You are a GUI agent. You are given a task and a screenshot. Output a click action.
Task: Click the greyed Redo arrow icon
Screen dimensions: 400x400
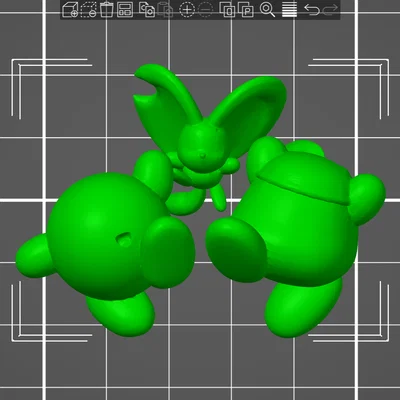330,10
